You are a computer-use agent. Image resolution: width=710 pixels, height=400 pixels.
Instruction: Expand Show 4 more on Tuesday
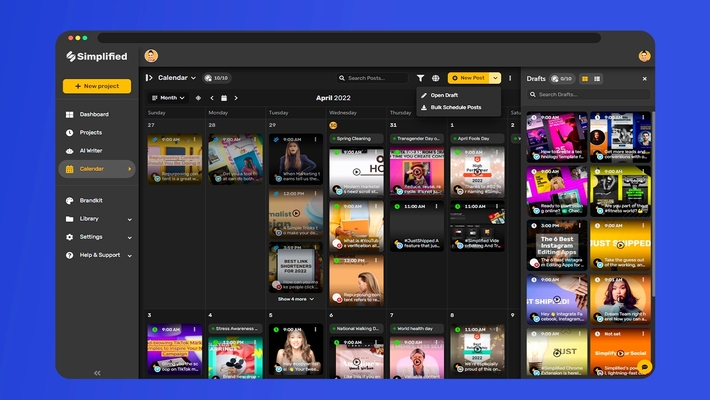[296, 299]
